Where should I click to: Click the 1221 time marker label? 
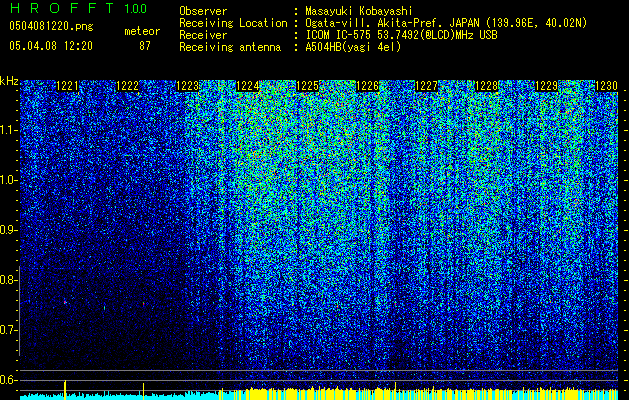67,86
